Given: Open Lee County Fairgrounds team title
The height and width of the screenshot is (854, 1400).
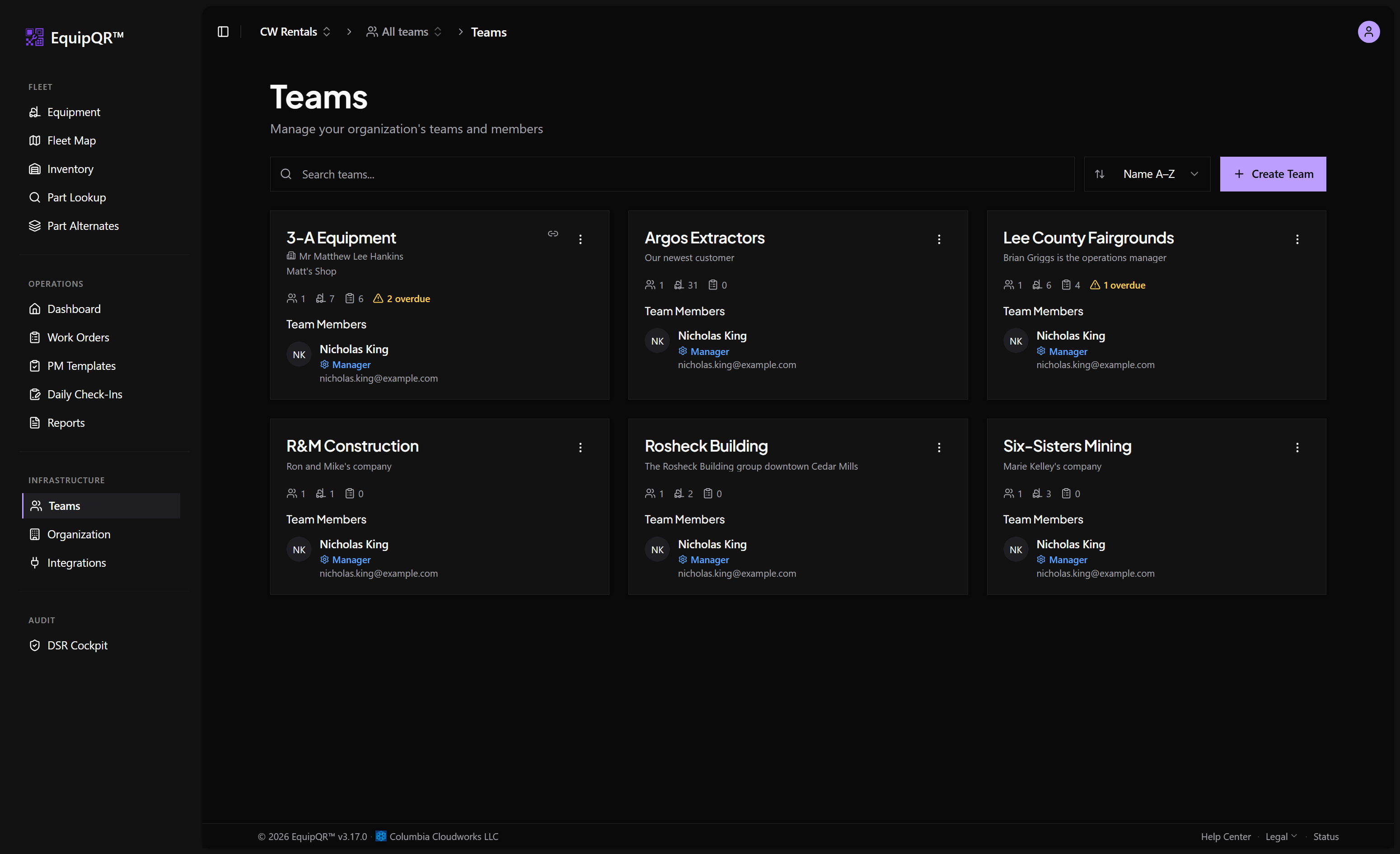Looking at the screenshot, I should [x=1088, y=238].
